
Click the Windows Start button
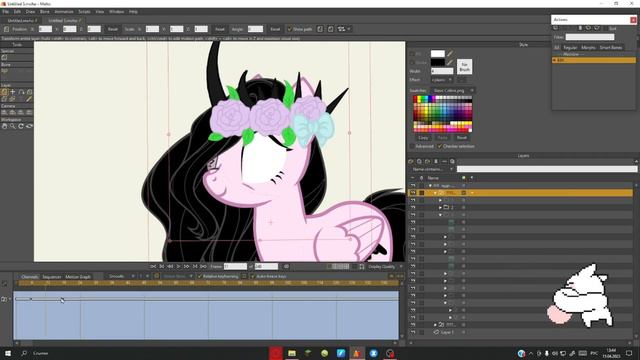(8, 353)
